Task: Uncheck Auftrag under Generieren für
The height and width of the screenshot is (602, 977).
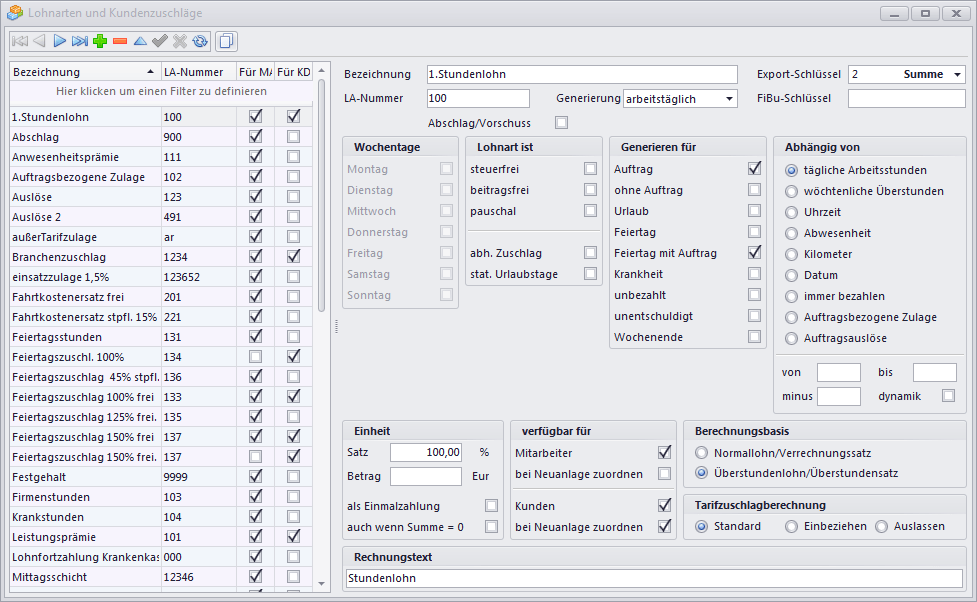Action: [x=754, y=168]
